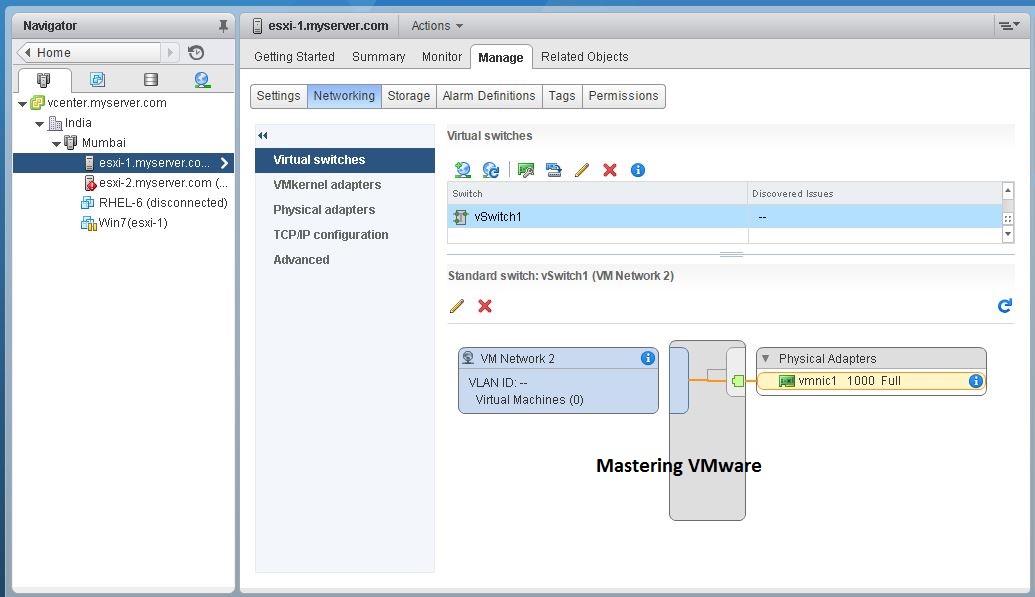Screen dimensions: 1035x597
Task: Show info for VM Network 2 port group
Action: (648, 358)
